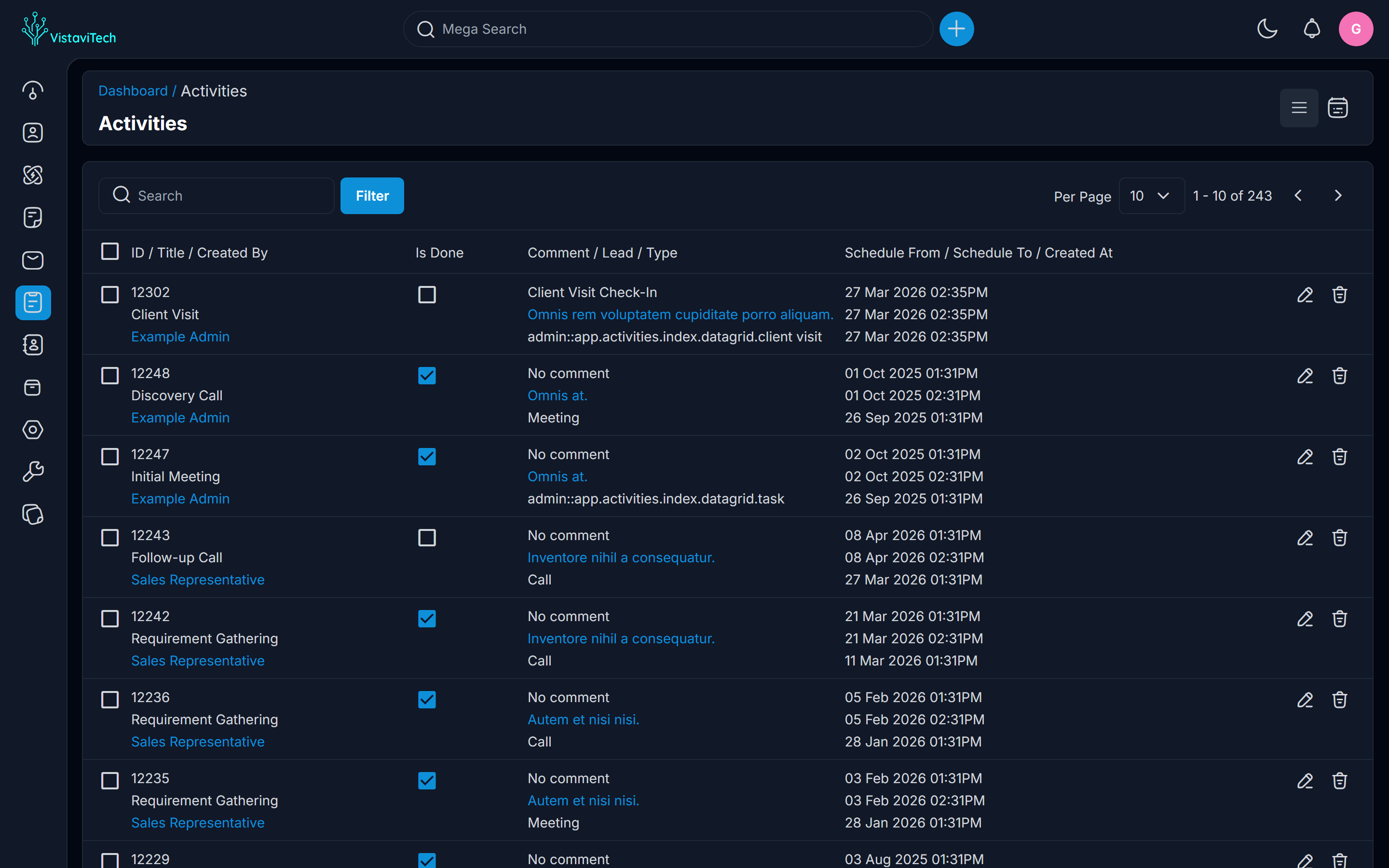Open the user avatar menu
The height and width of the screenshot is (868, 1389).
1356,29
